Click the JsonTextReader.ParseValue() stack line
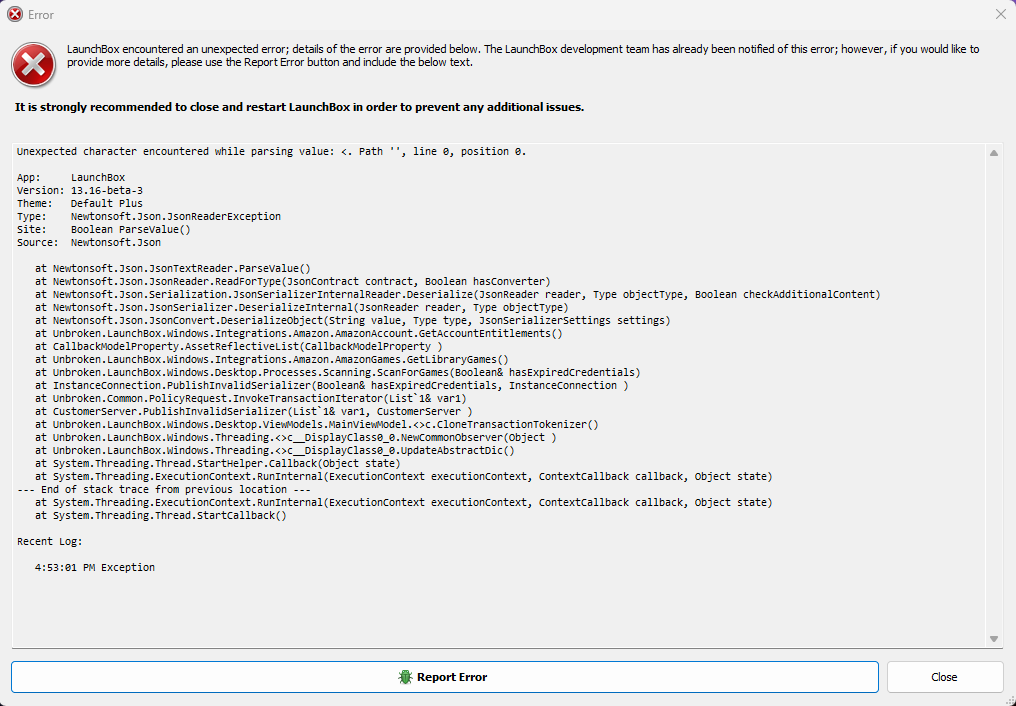The image size is (1016, 706). (x=173, y=268)
